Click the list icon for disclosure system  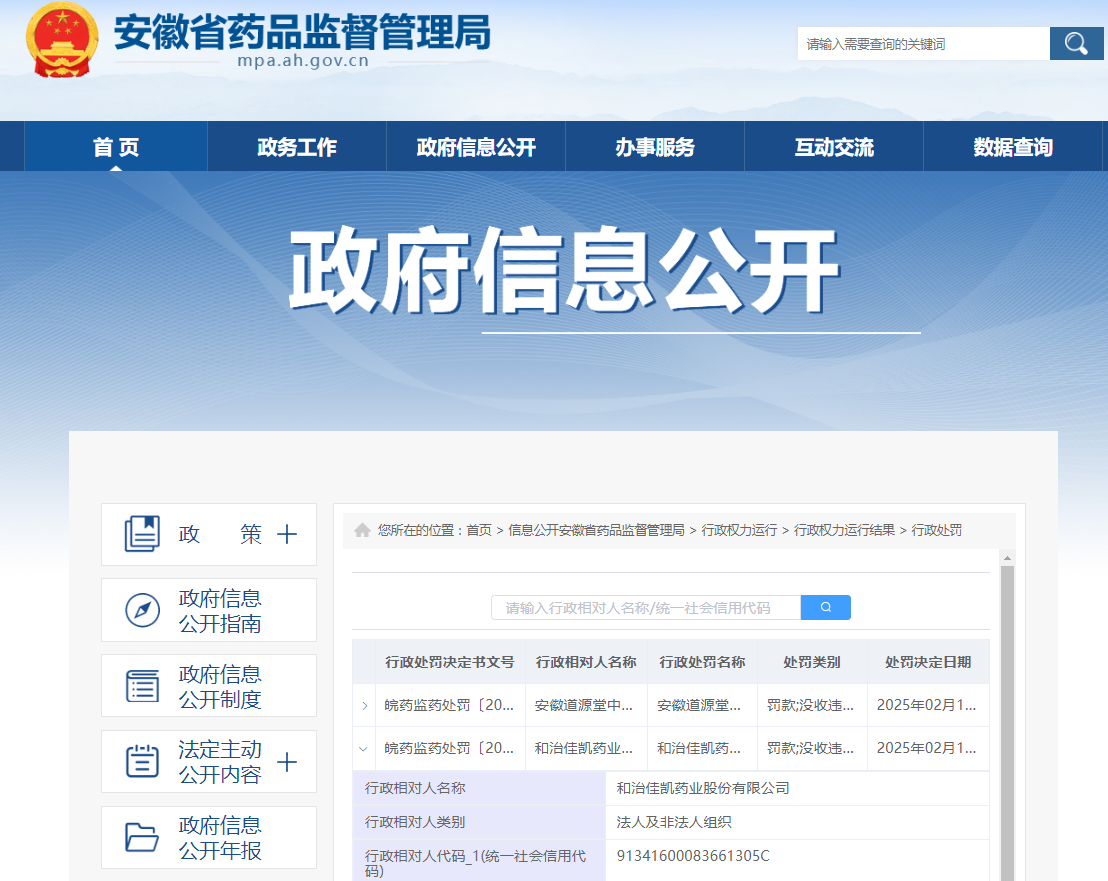pos(142,686)
